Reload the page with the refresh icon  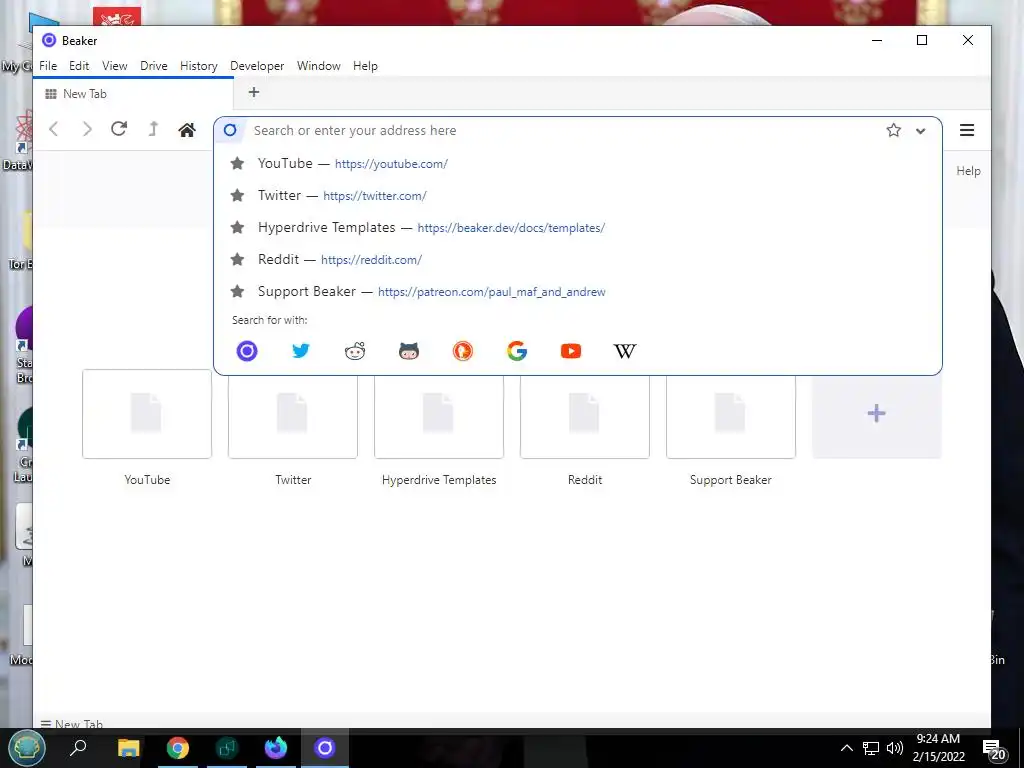(119, 129)
